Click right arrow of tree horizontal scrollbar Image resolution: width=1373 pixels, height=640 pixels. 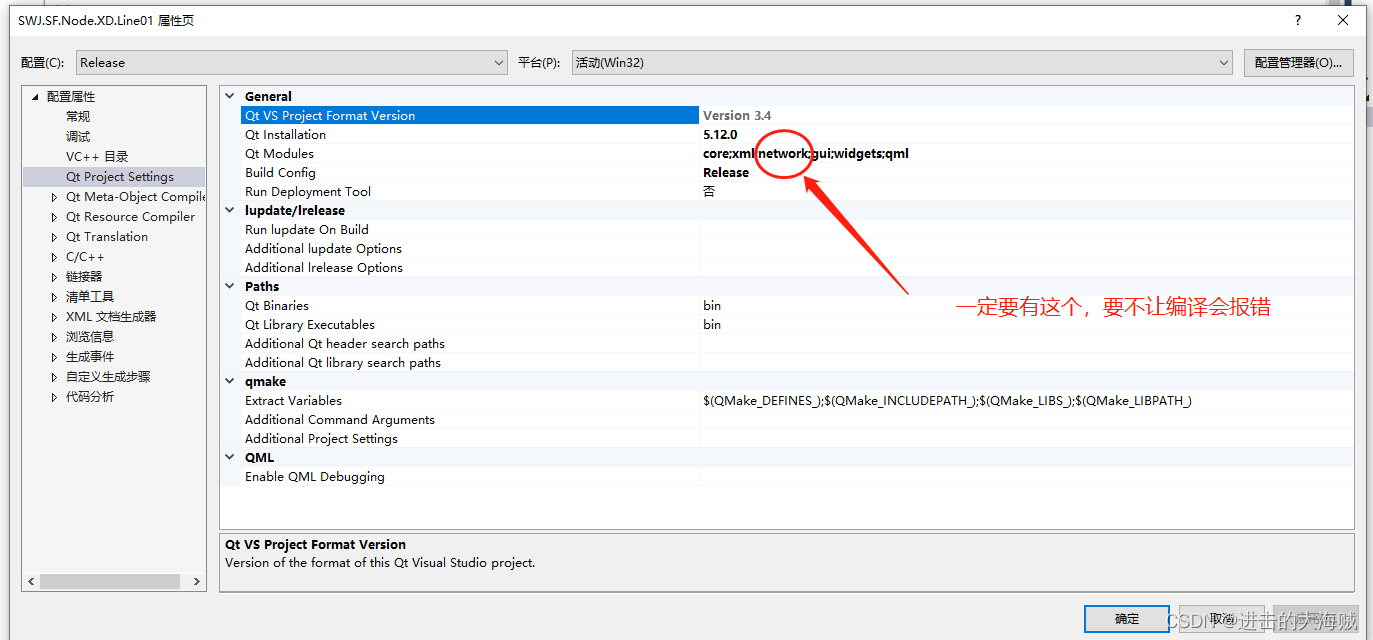(x=196, y=581)
